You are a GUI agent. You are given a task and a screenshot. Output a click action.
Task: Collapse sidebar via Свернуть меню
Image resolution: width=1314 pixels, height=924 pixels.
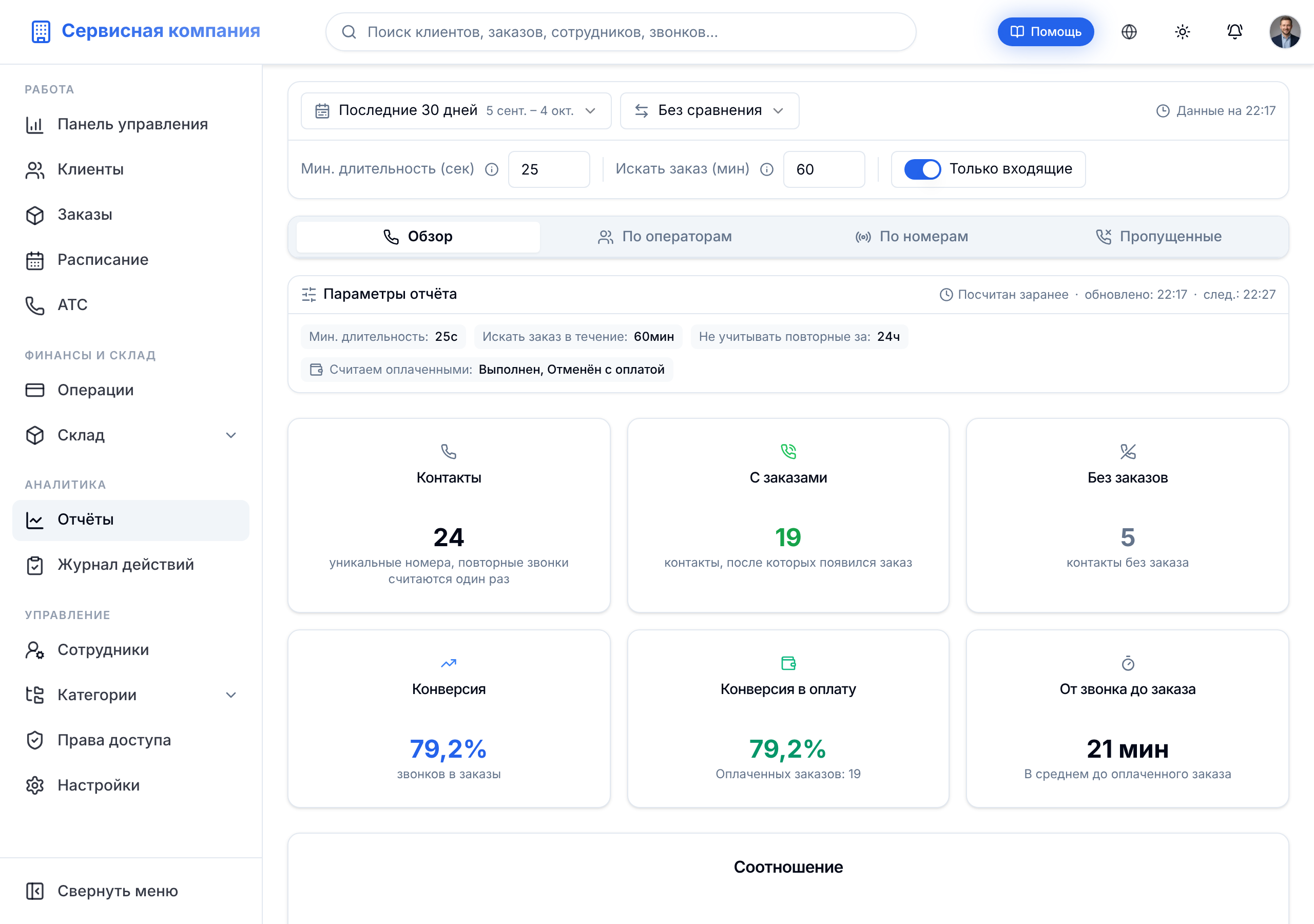pyautogui.click(x=130, y=891)
